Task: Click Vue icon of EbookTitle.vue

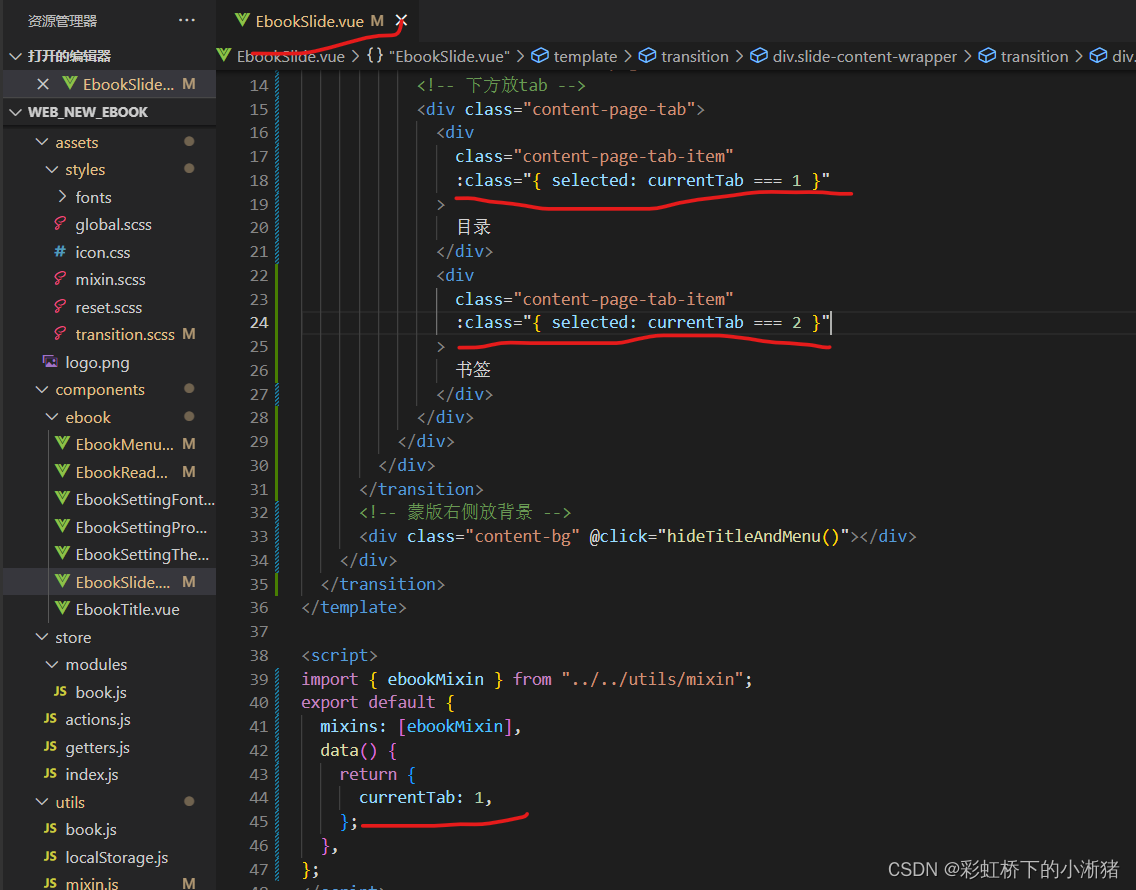Action: tap(63, 609)
